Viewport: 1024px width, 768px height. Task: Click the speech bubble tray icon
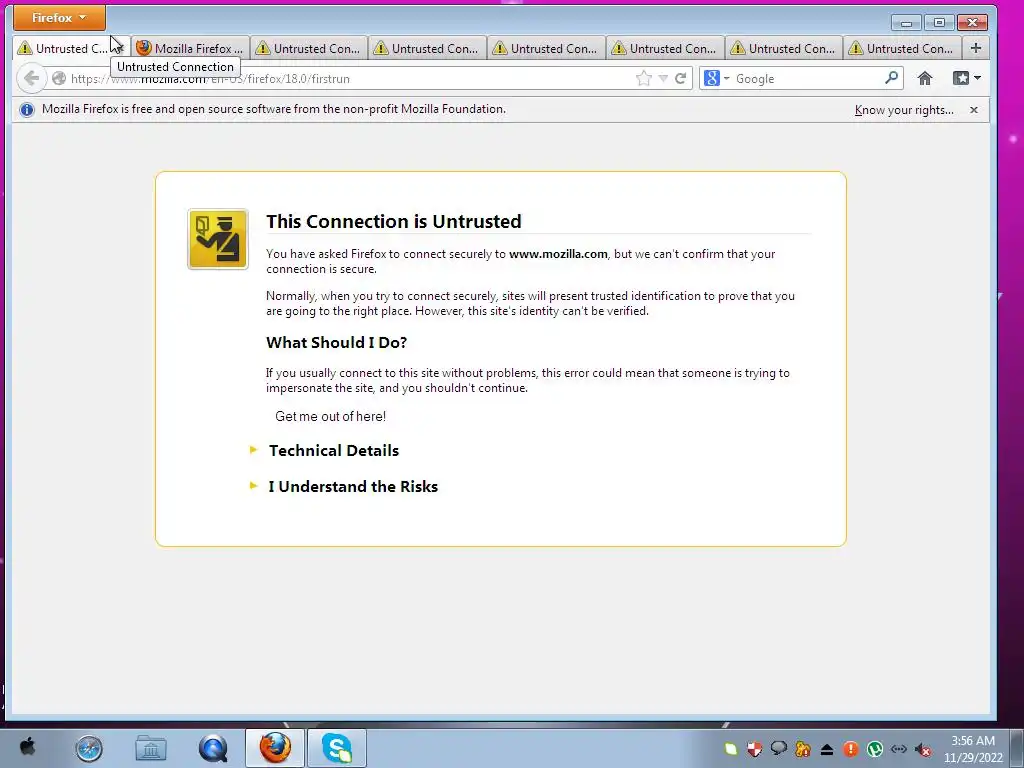[x=778, y=749]
